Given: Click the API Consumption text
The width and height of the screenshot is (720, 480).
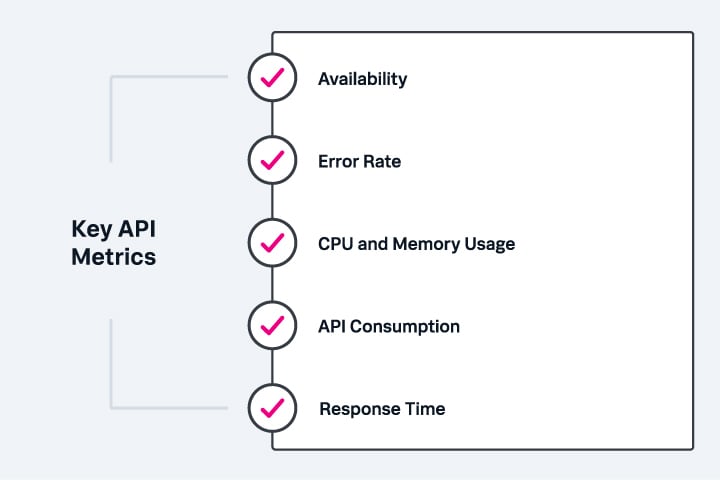Looking at the screenshot, I should (388, 327).
